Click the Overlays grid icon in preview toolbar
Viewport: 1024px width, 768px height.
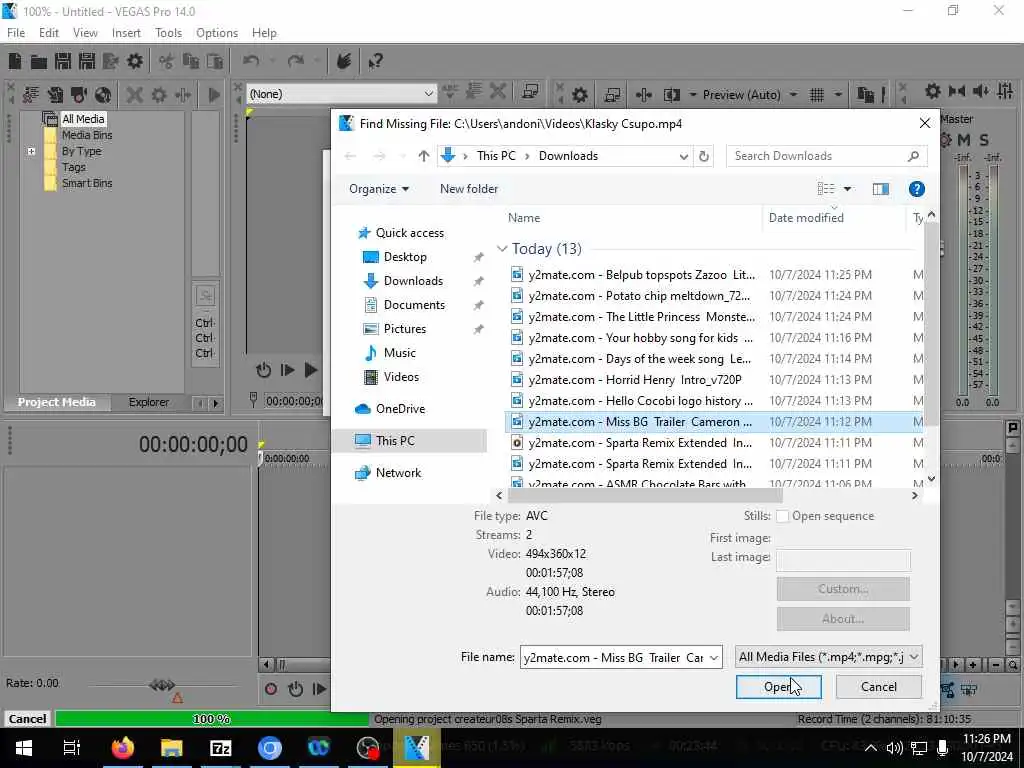click(817, 95)
